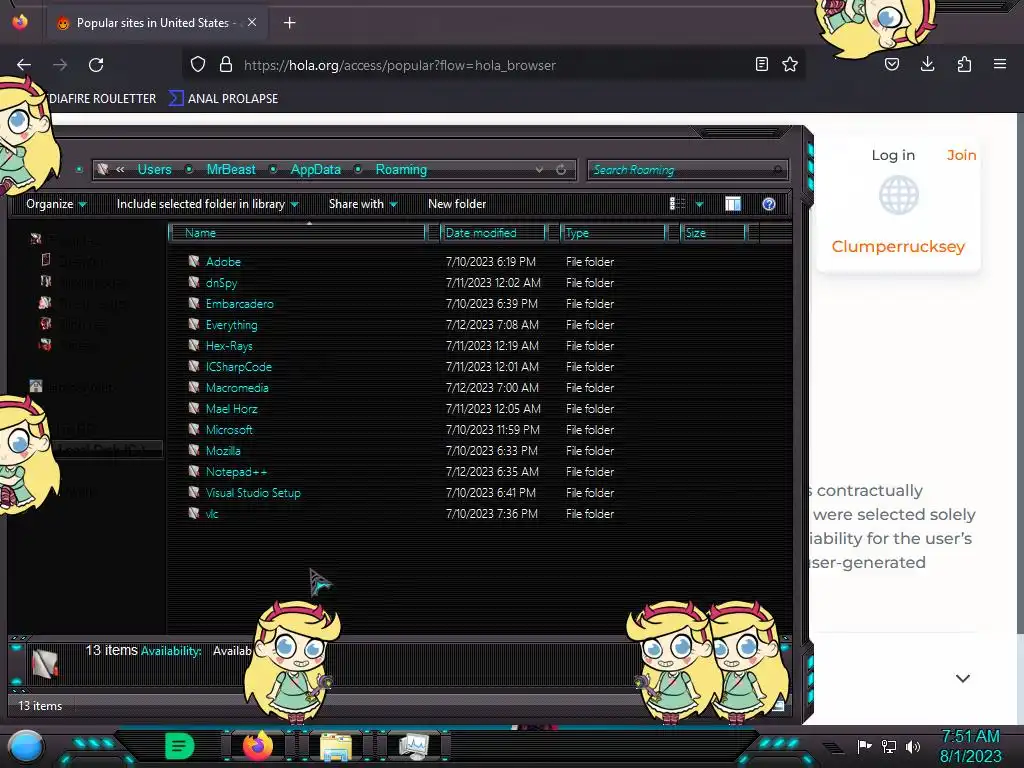Viewport: 1024px width, 768px height.
Task: Open the Firefox extensions menu
Action: 964,64
